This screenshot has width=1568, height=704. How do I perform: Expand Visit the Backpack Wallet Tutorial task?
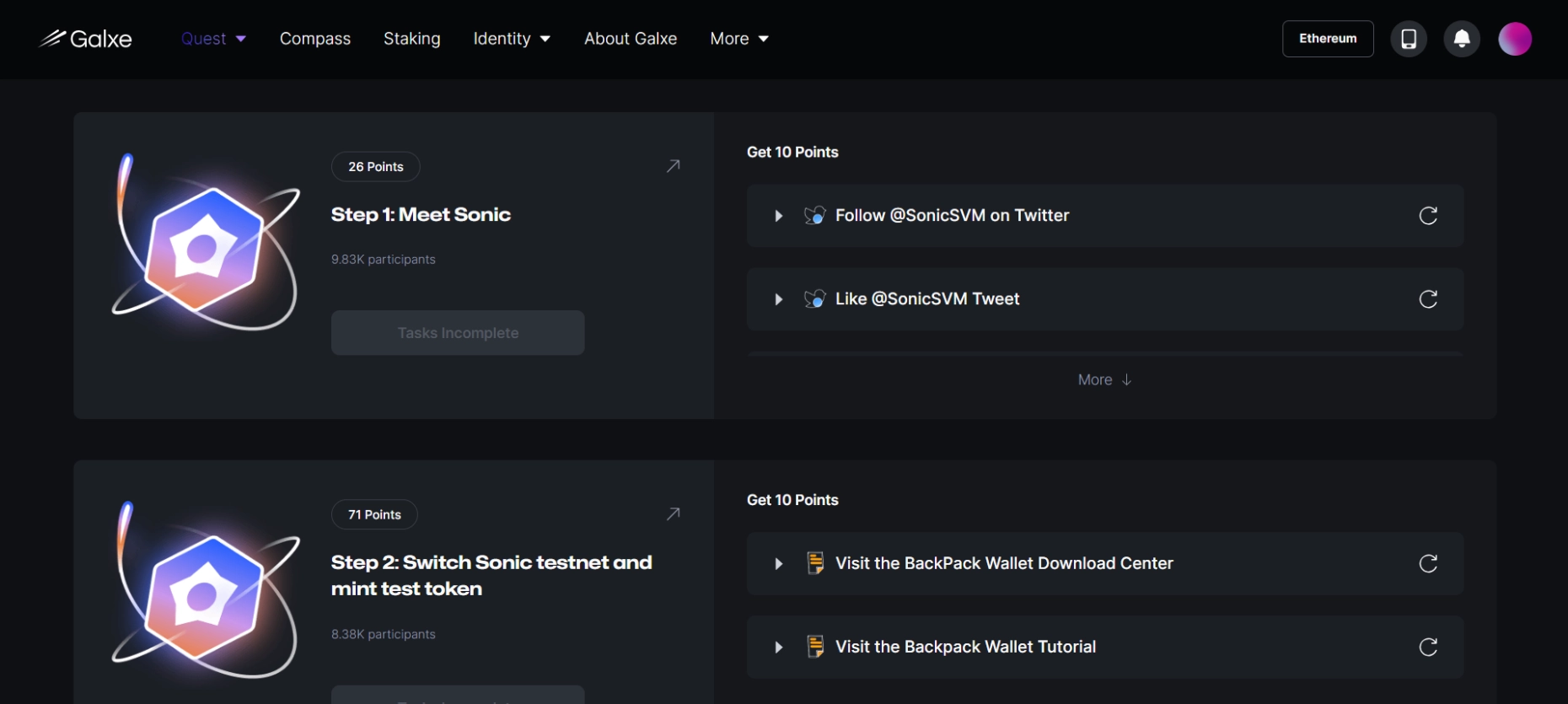[778, 648]
